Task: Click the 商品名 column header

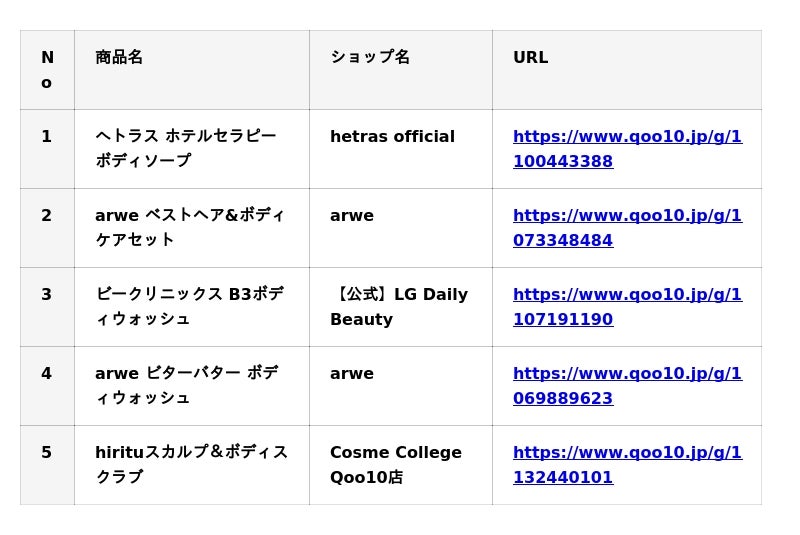Action: (119, 58)
